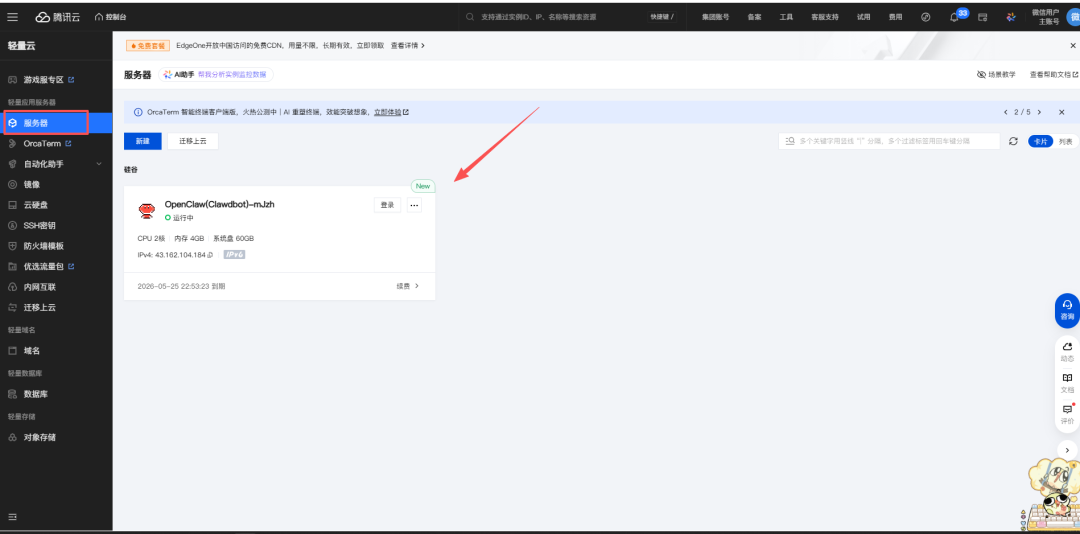Open 数据库 in the sidebar
The image size is (1080, 534).
point(36,394)
